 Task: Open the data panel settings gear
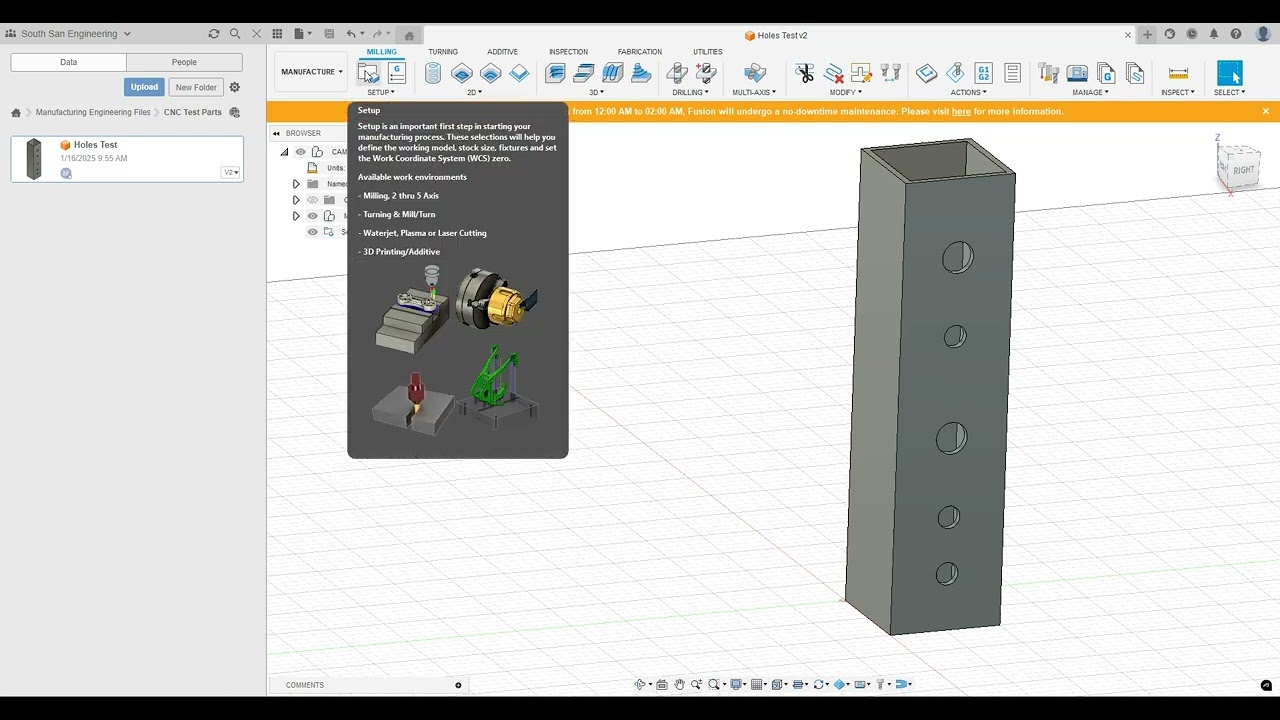(x=235, y=87)
